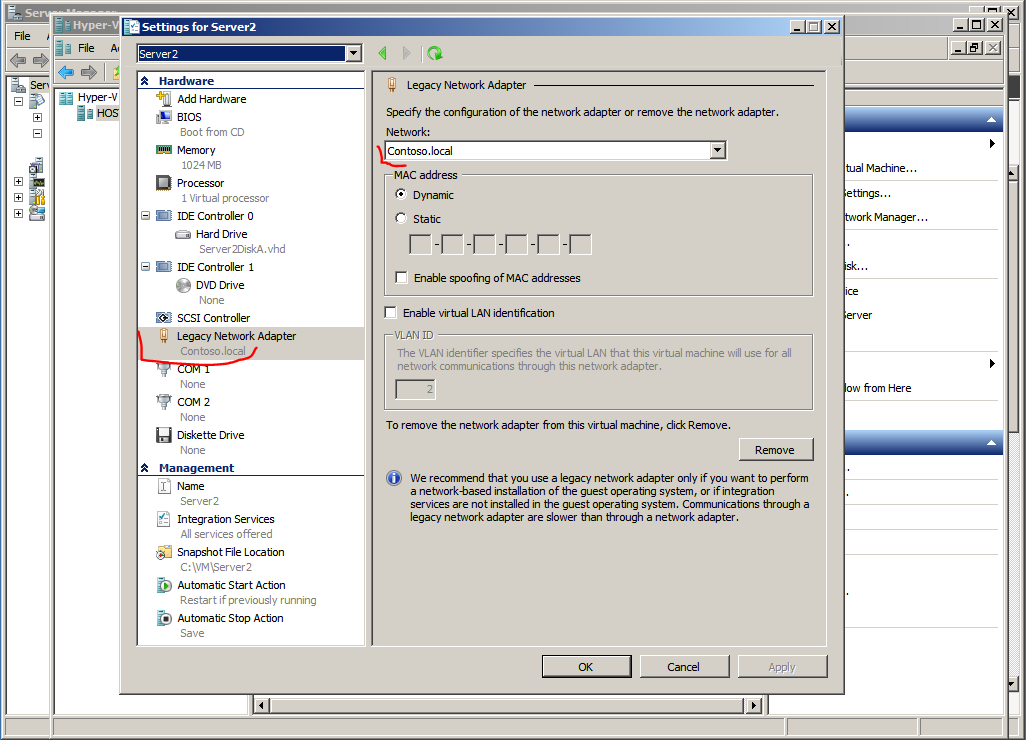1026x740 pixels.
Task: Select the BIOS chip icon
Action: tap(164, 117)
